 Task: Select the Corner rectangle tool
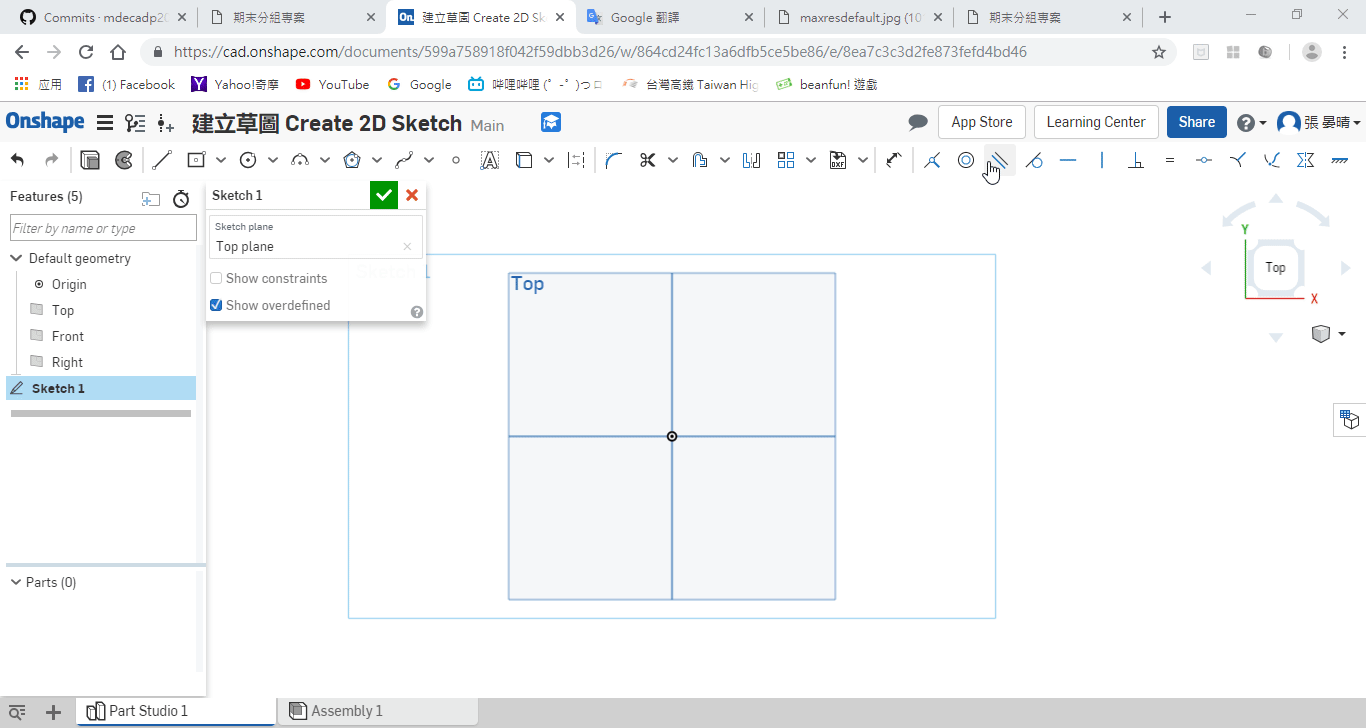click(x=196, y=160)
